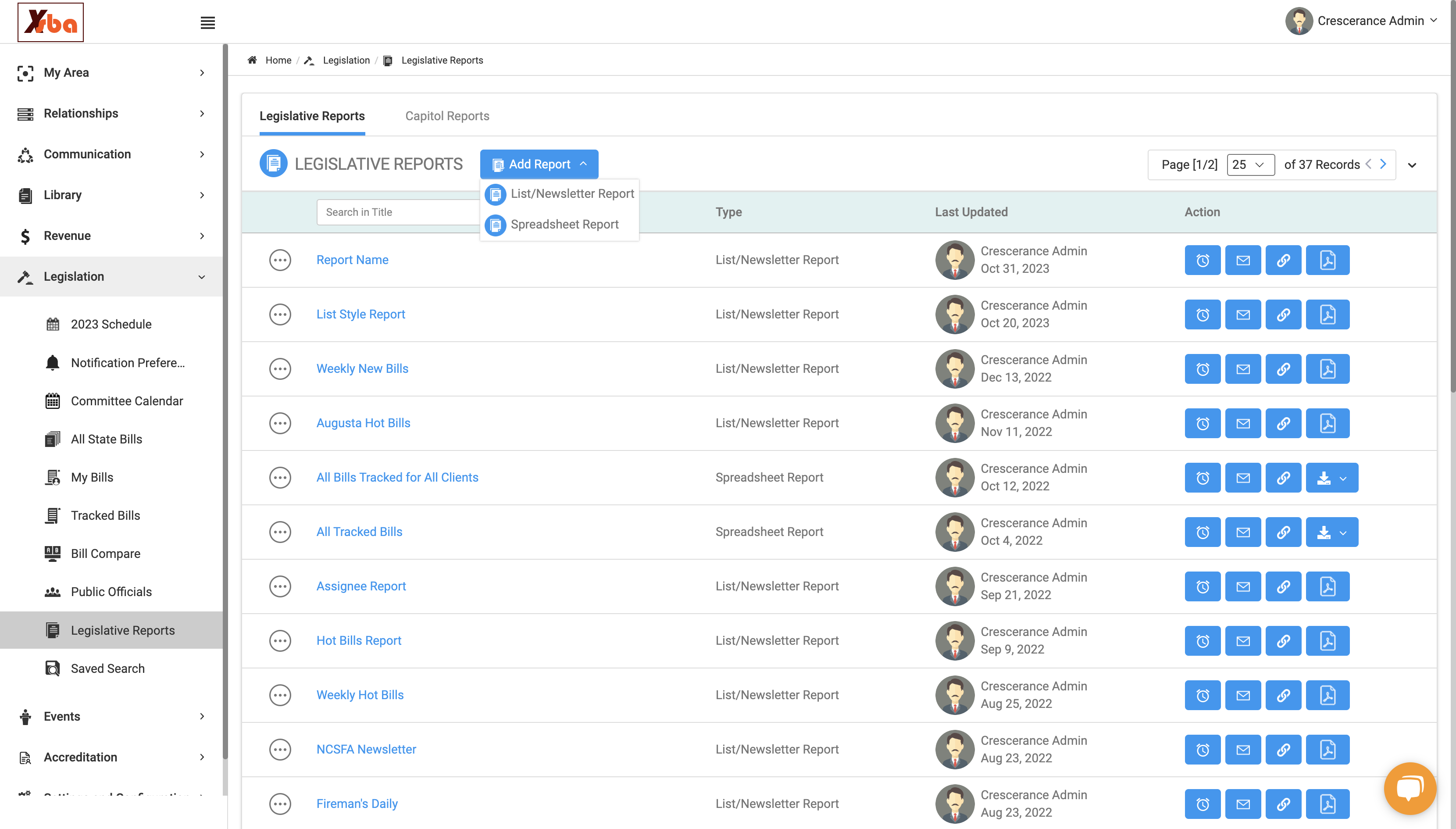
Task: Open the Committee Calendar sidebar item
Action: (126, 401)
